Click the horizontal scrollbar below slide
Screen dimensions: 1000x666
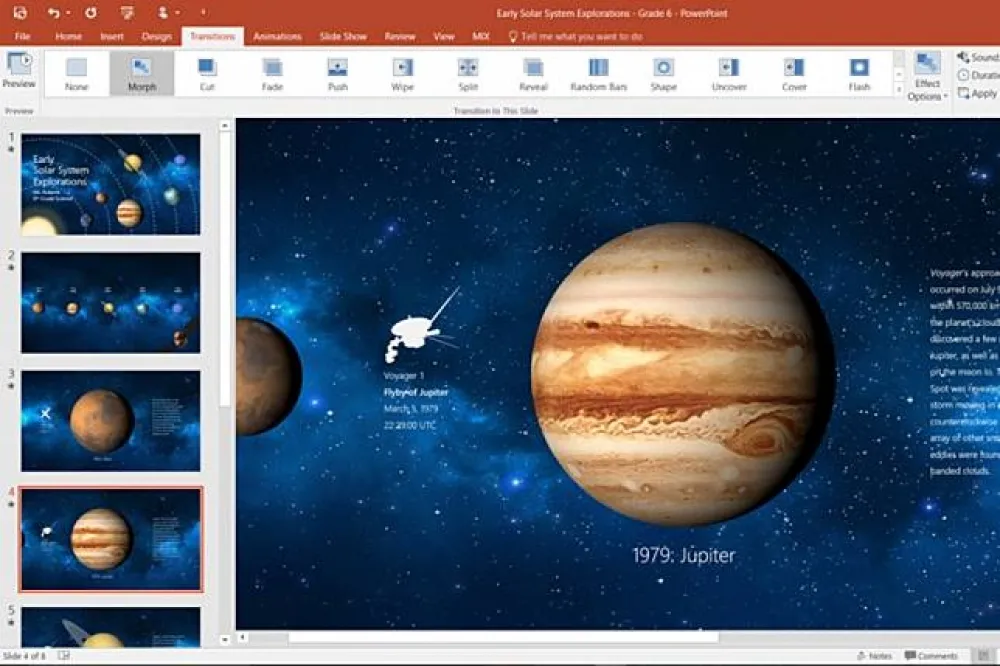point(504,637)
